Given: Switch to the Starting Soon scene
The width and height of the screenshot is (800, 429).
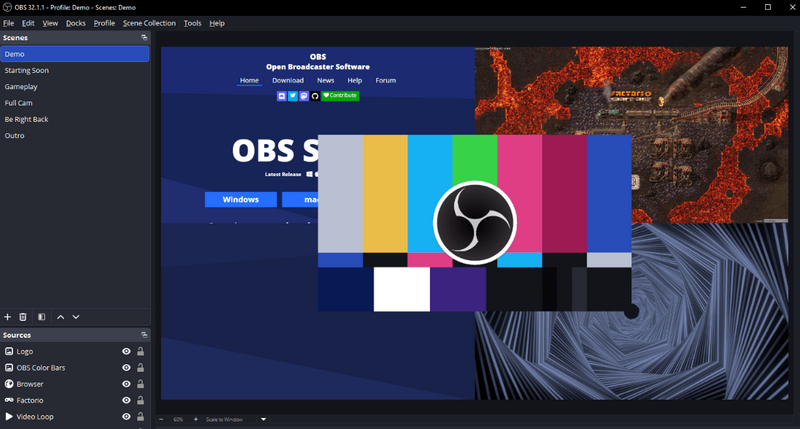Looking at the screenshot, I should click(x=74, y=70).
